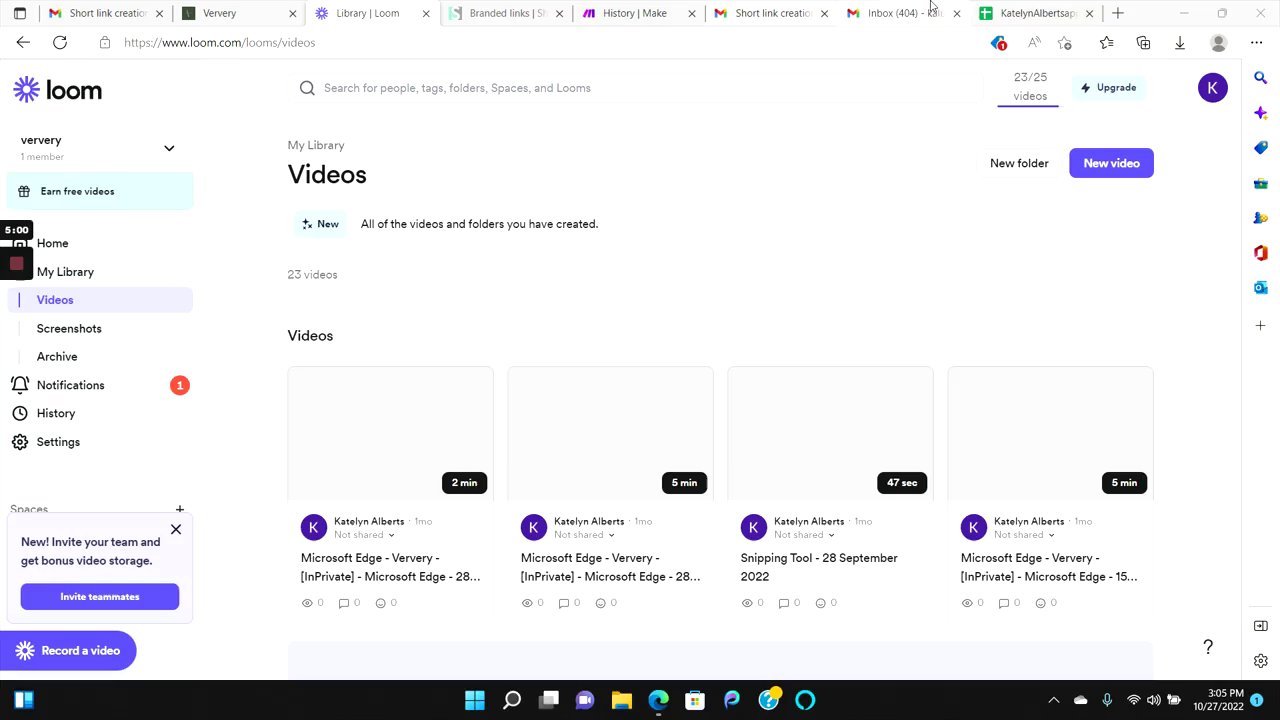Screen dimensions: 1280x720
Task: Open Not shared dropdown on Snipping Tool video
Action: (x=802, y=535)
